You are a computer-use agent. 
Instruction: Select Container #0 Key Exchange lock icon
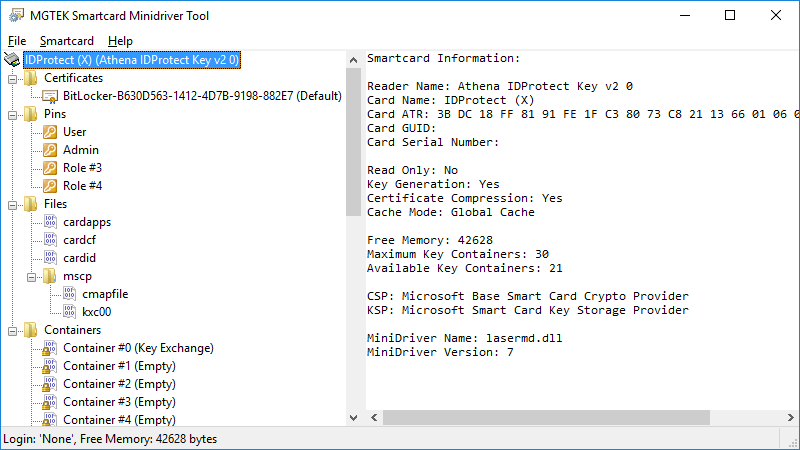click(49, 348)
